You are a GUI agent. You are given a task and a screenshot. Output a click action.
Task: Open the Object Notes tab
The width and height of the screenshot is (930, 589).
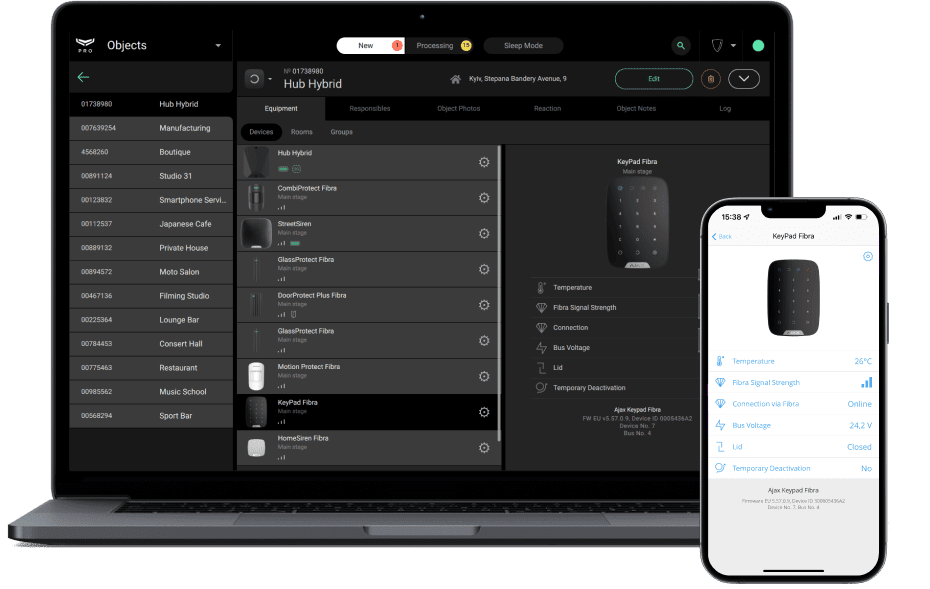point(636,109)
